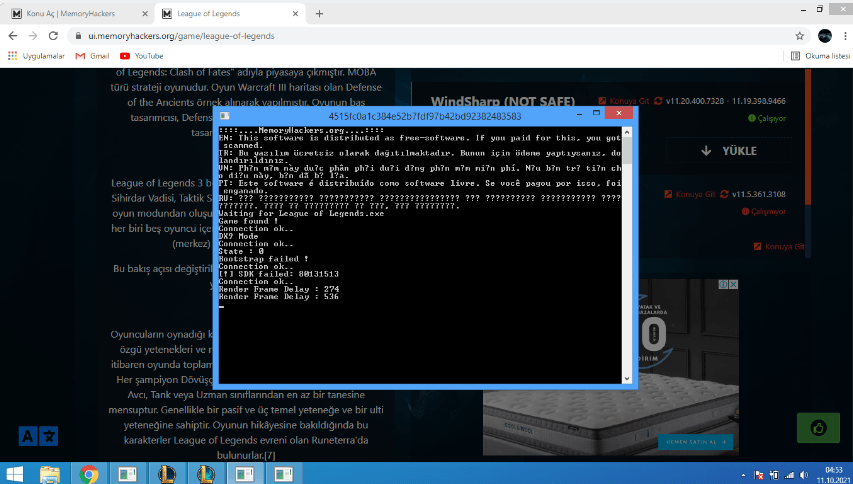
Task: Open Okuma listesi reading list
Action: [x=820, y=55]
